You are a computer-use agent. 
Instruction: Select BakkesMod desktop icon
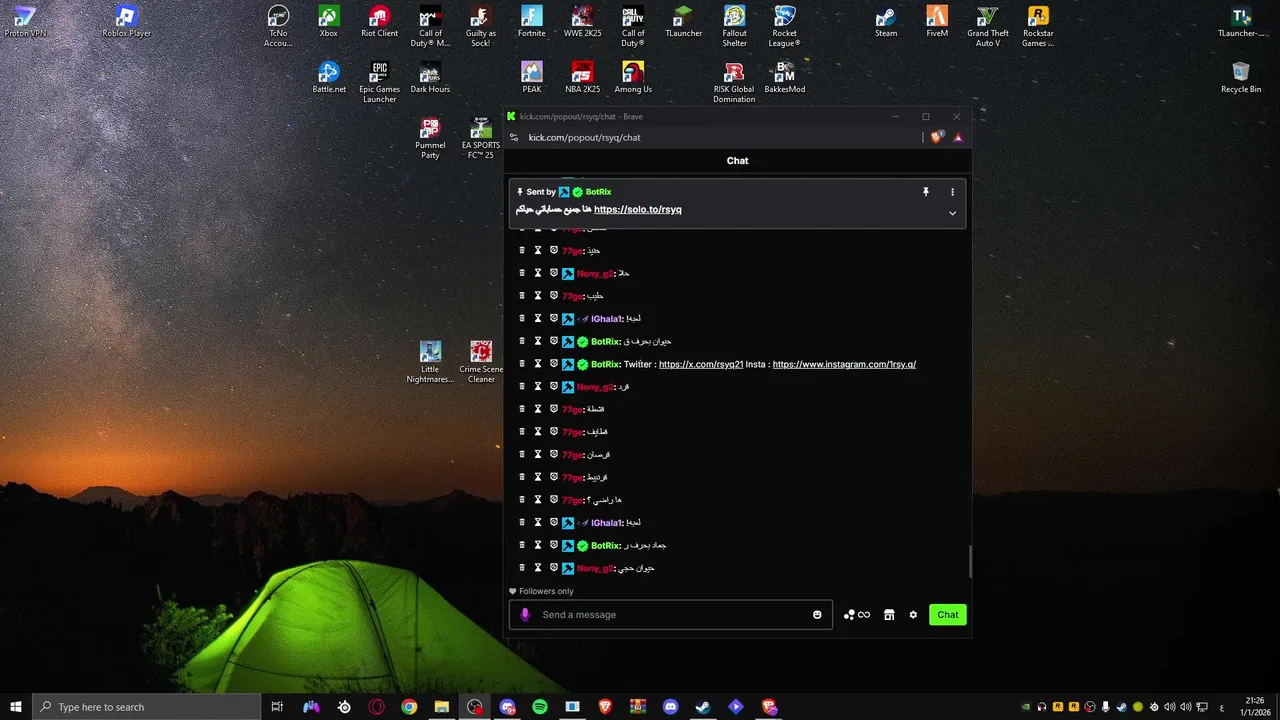[x=785, y=78]
